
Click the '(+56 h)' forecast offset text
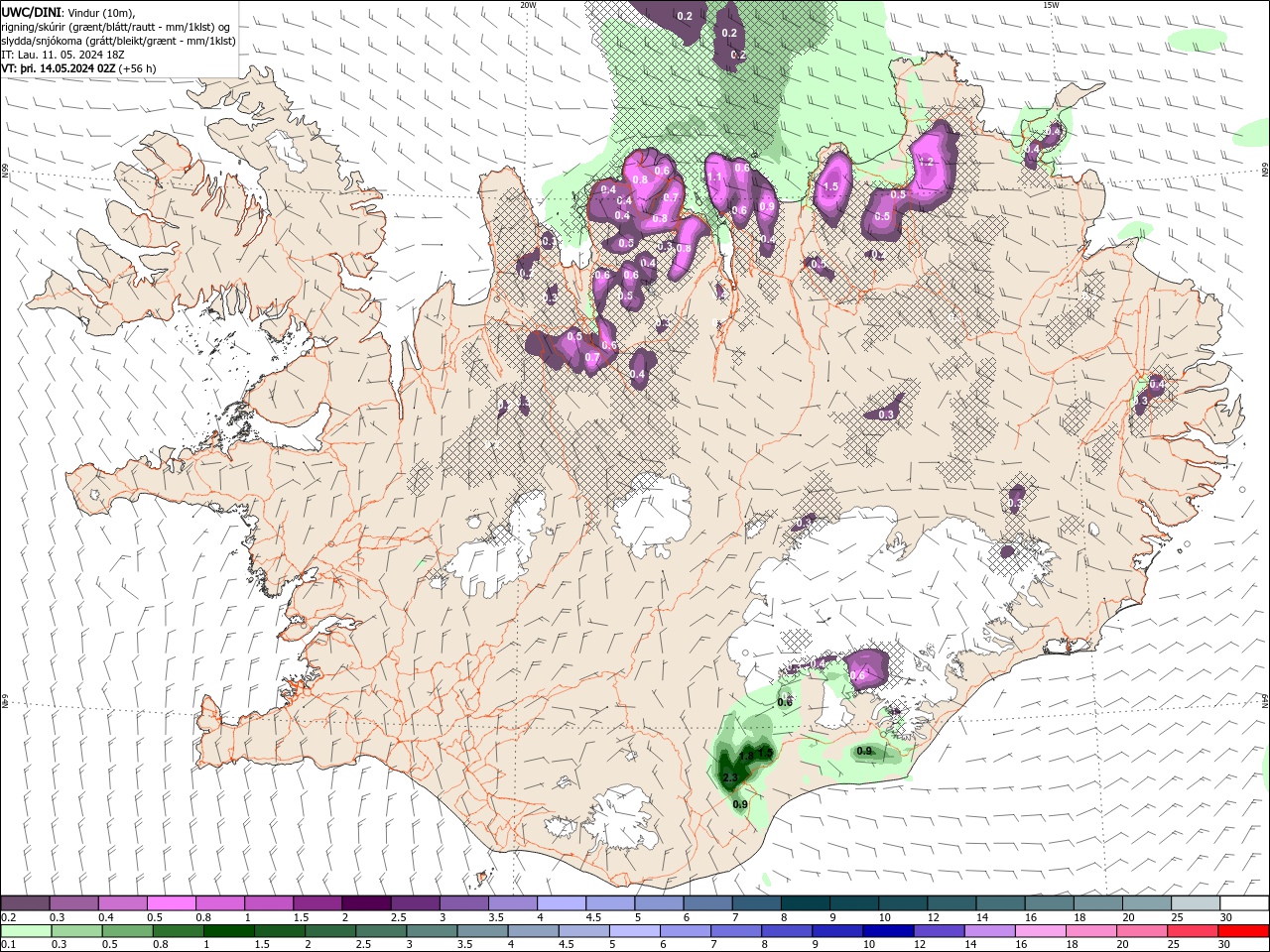point(137,68)
